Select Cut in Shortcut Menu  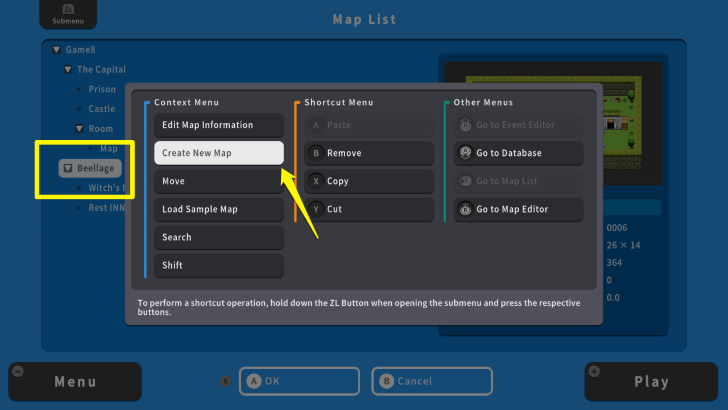(x=369, y=209)
